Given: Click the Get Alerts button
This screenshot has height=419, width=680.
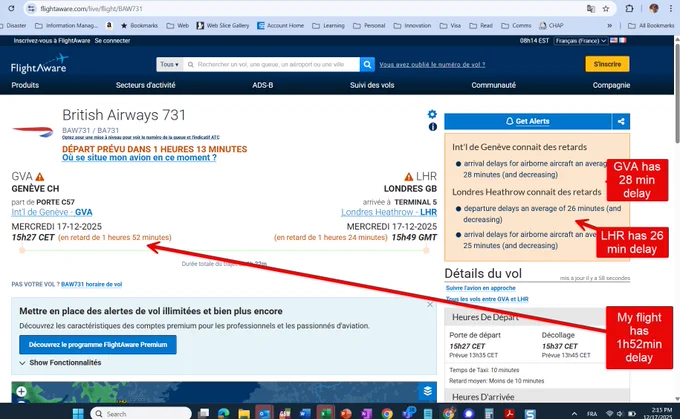Looking at the screenshot, I should pos(528,121).
